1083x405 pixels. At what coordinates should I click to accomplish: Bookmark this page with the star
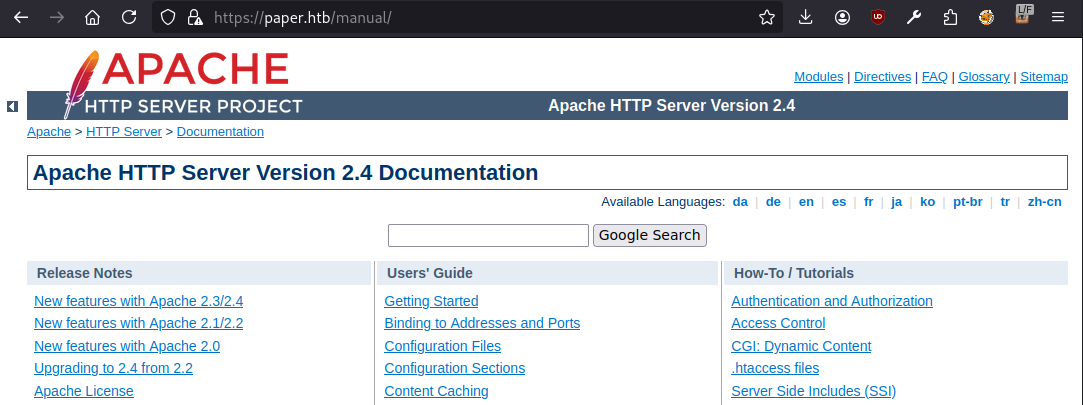pyautogui.click(x=767, y=17)
